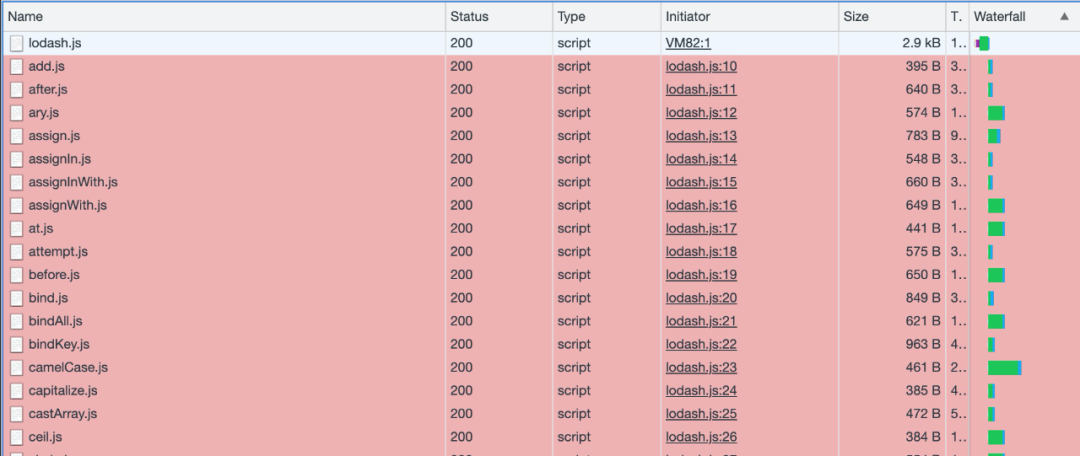Sort requests by Status column header
1080x456 pixels.
coord(469,17)
